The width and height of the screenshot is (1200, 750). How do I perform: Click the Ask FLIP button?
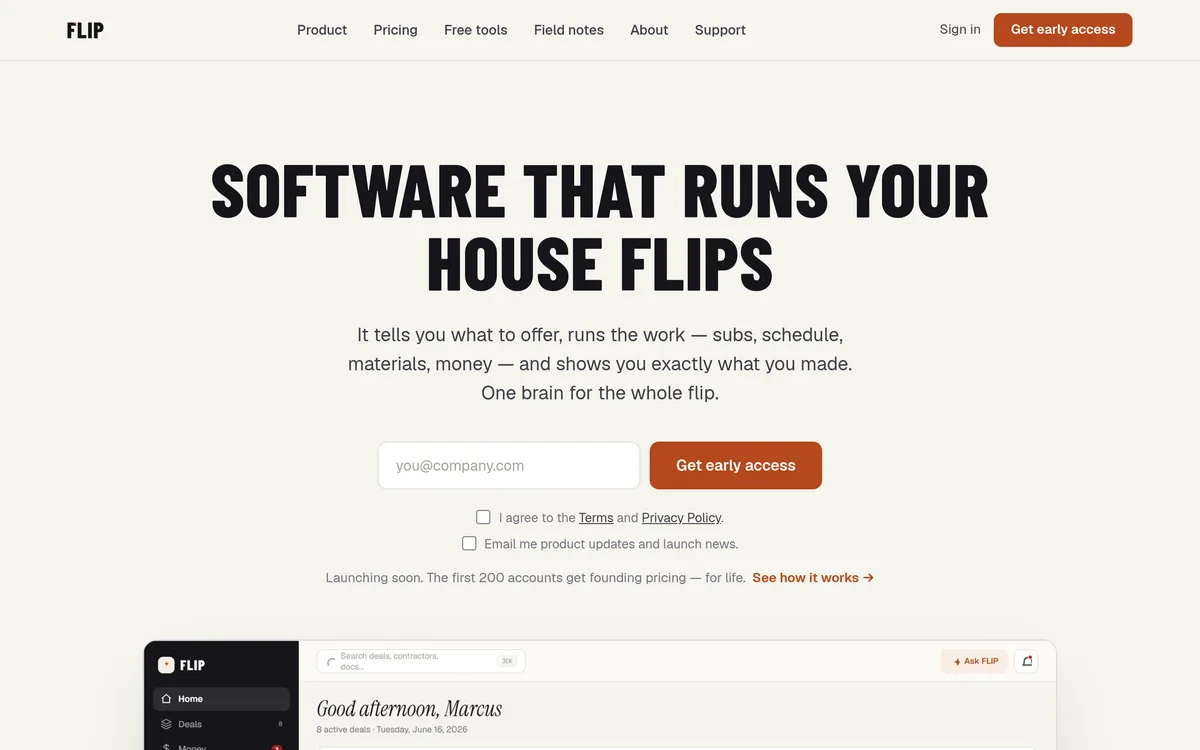[x=974, y=661]
